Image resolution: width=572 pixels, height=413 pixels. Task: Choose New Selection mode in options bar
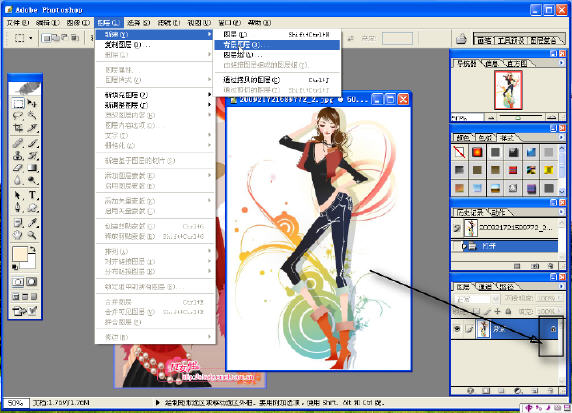click(46, 38)
